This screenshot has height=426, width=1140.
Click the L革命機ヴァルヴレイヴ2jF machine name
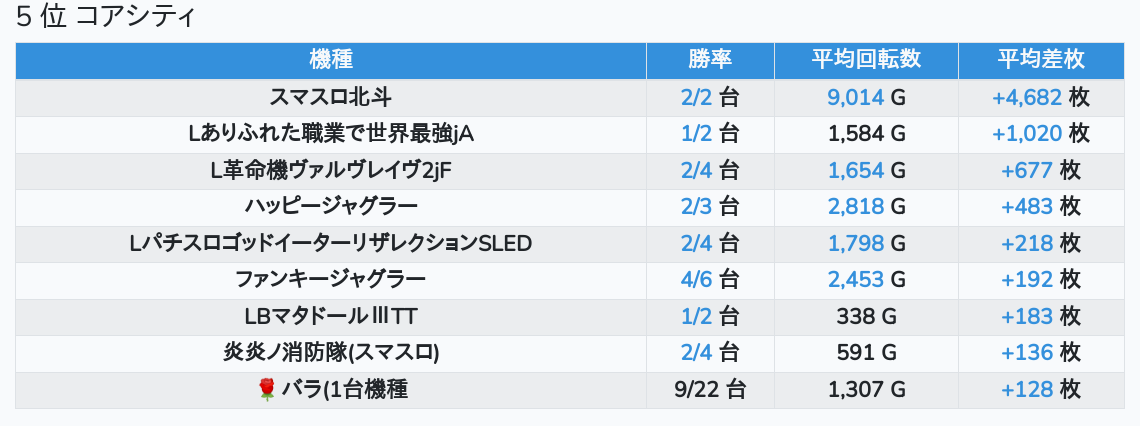[331, 170]
